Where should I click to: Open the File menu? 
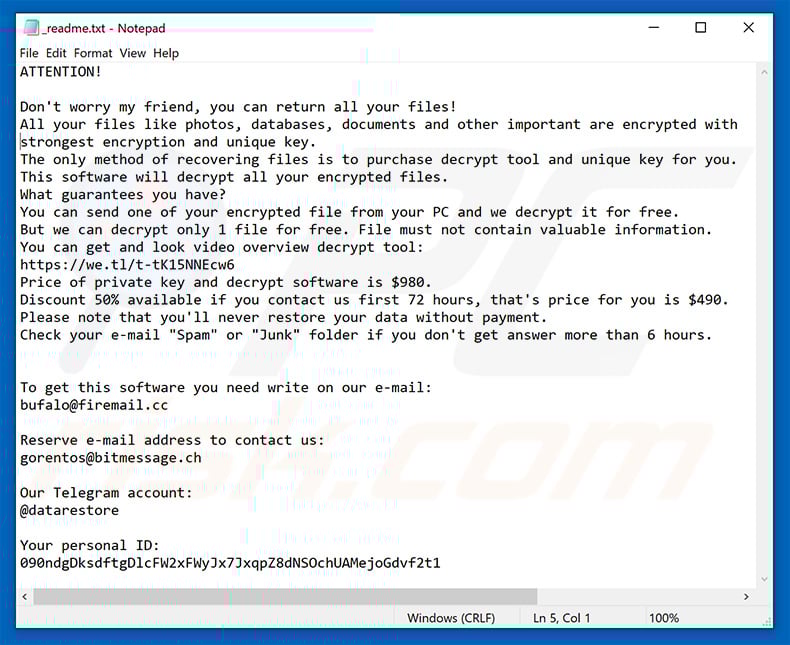(29, 53)
